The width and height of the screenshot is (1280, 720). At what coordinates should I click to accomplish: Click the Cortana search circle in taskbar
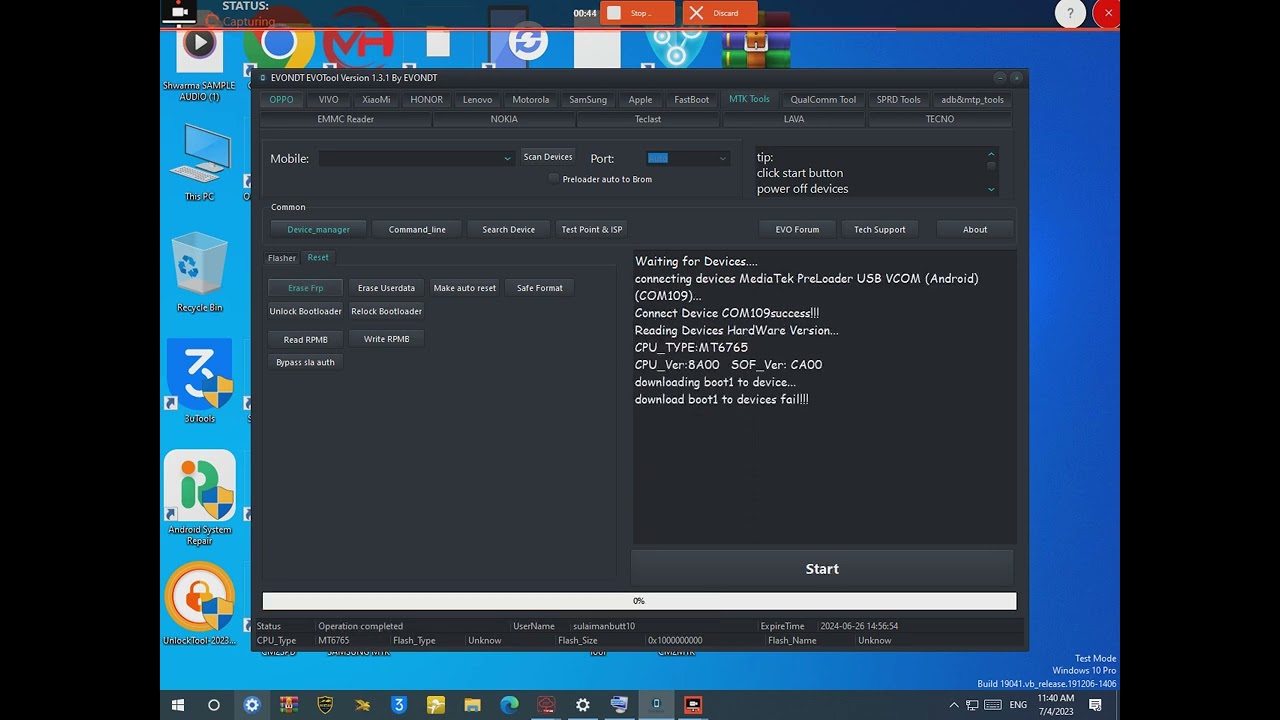pos(213,705)
